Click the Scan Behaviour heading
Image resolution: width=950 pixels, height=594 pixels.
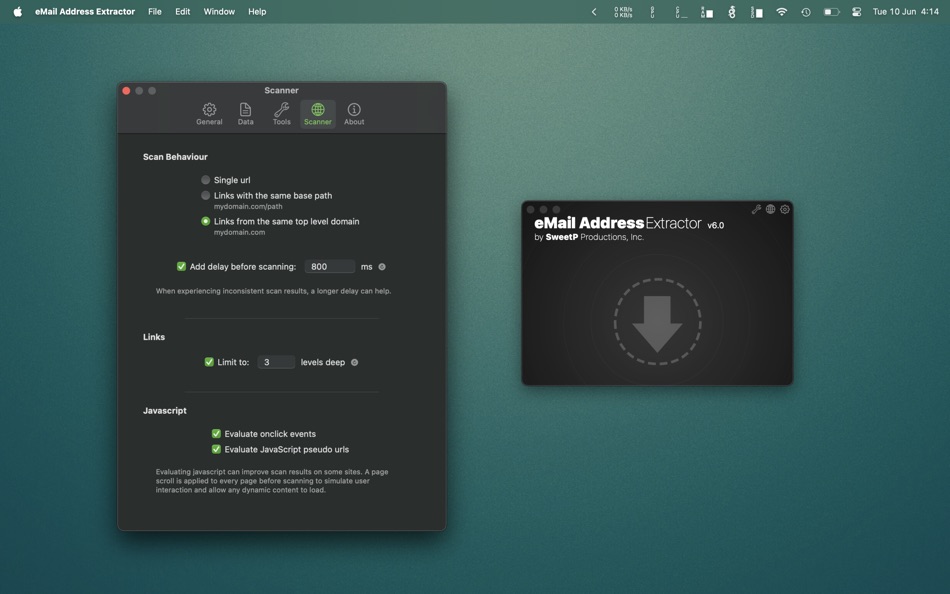pyautogui.click(x=175, y=156)
